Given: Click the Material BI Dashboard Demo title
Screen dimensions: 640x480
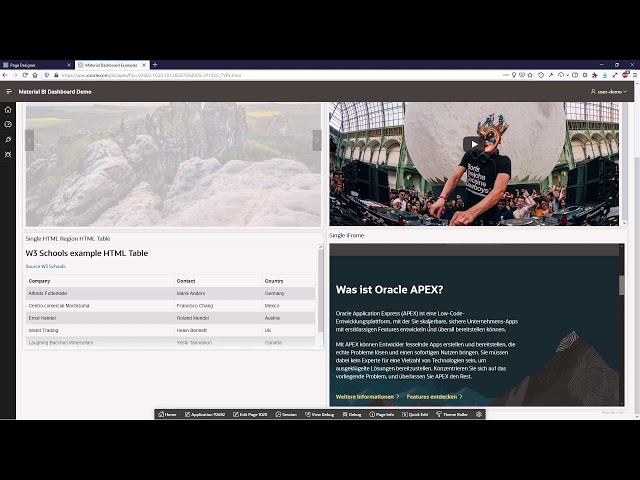Looking at the screenshot, I should point(55,91).
